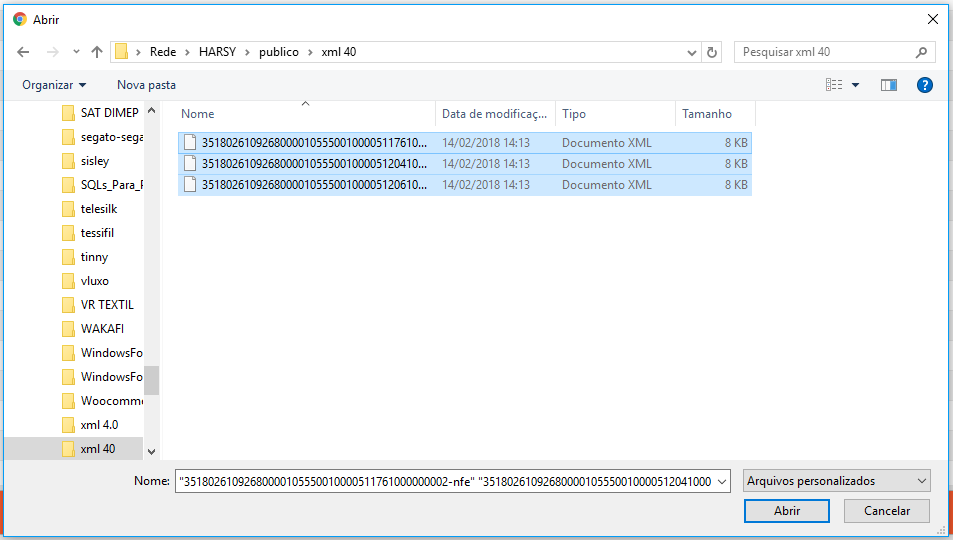Select HARSY in the address path
Viewport: 953px width, 540px height.
point(217,52)
